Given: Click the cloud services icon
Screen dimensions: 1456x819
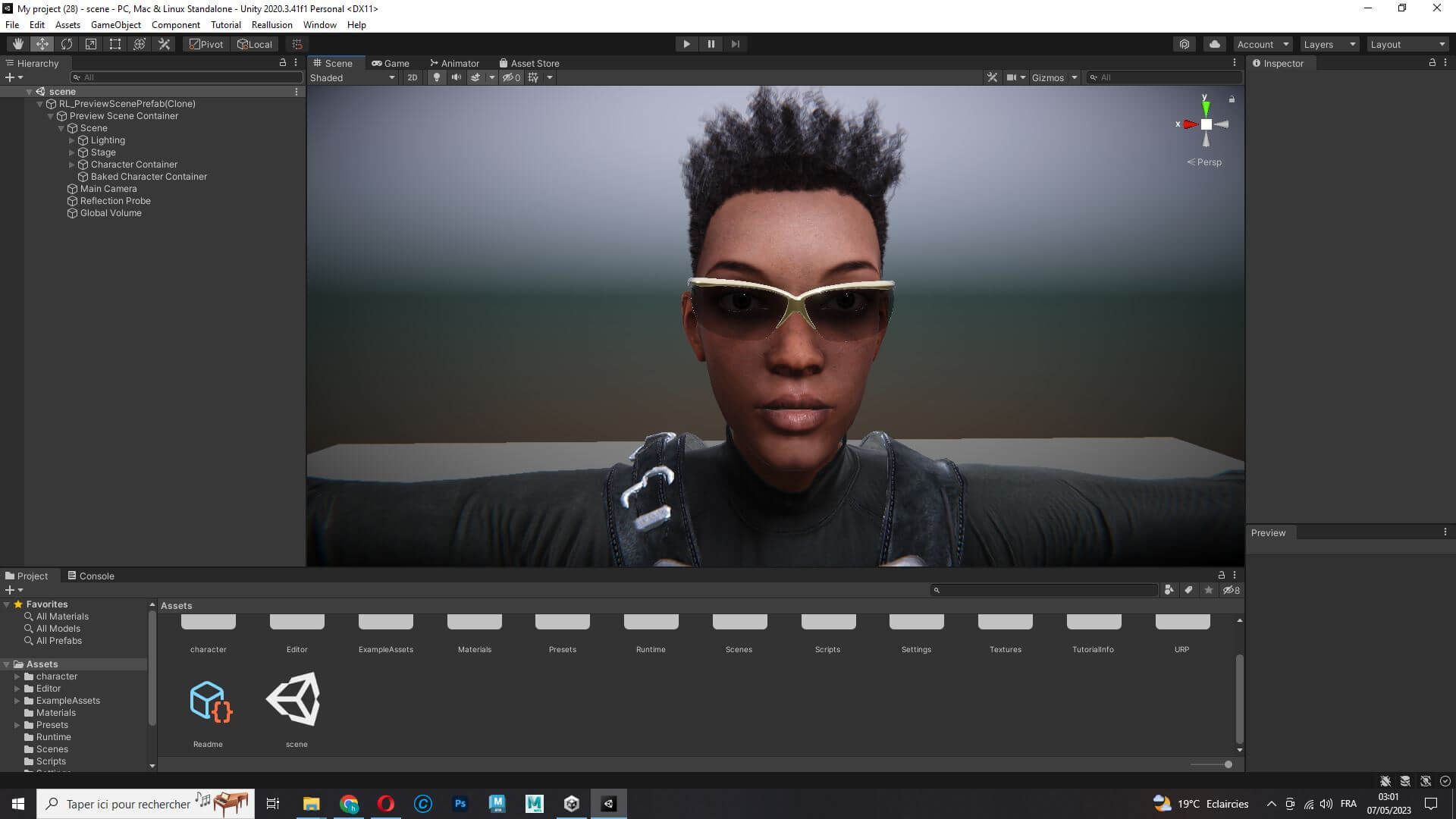Looking at the screenshot, I should pos(1215,44).
